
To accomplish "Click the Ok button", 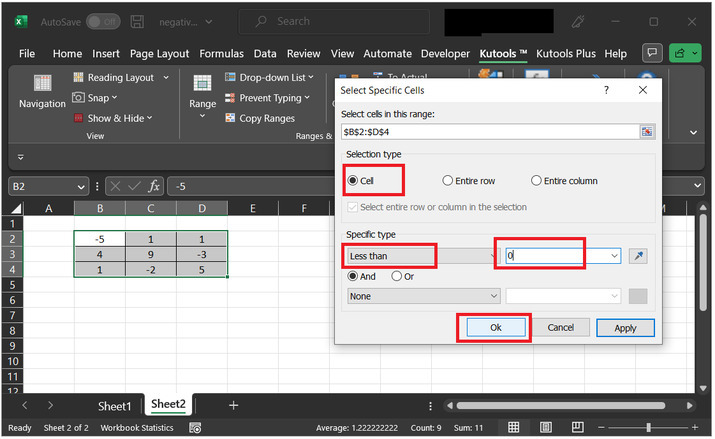I will click(496, 327).
